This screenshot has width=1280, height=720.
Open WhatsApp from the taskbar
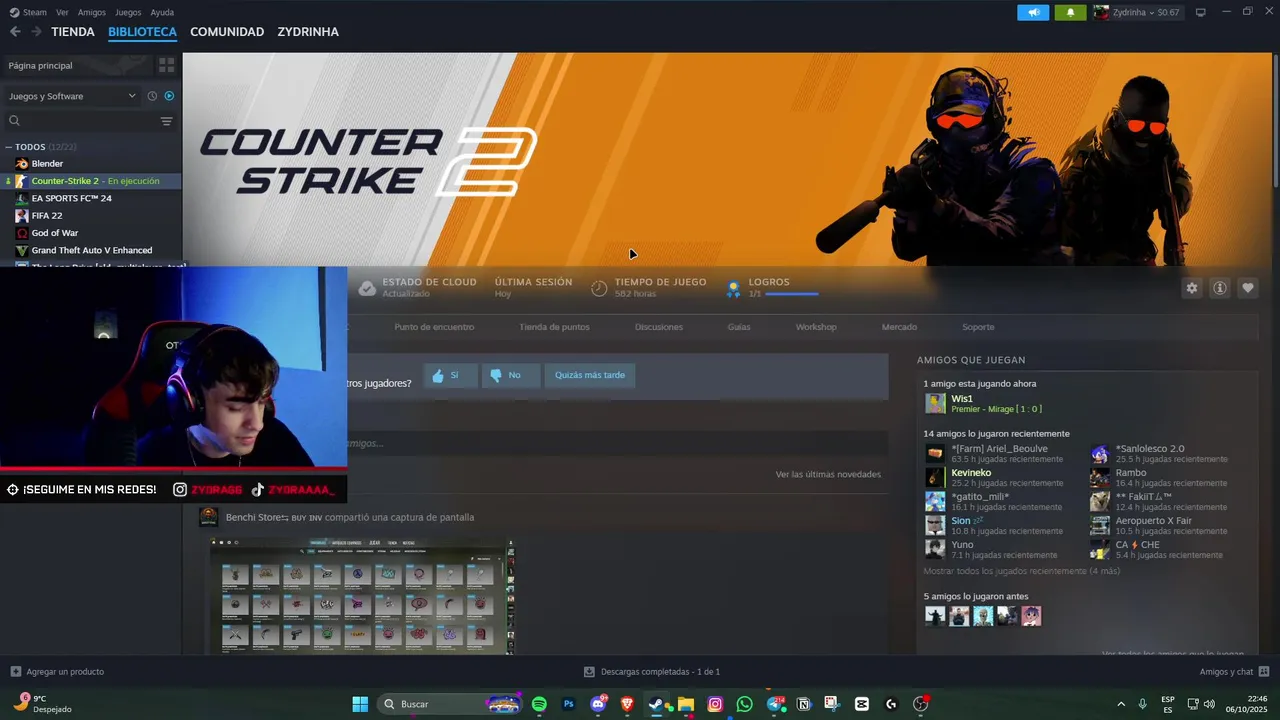click(745, 704)
